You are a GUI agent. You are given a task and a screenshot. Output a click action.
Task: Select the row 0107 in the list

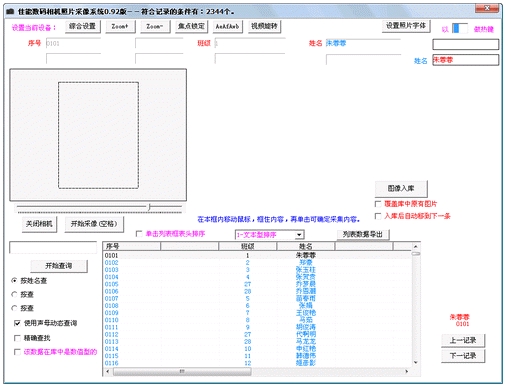(x=257, y=299)
